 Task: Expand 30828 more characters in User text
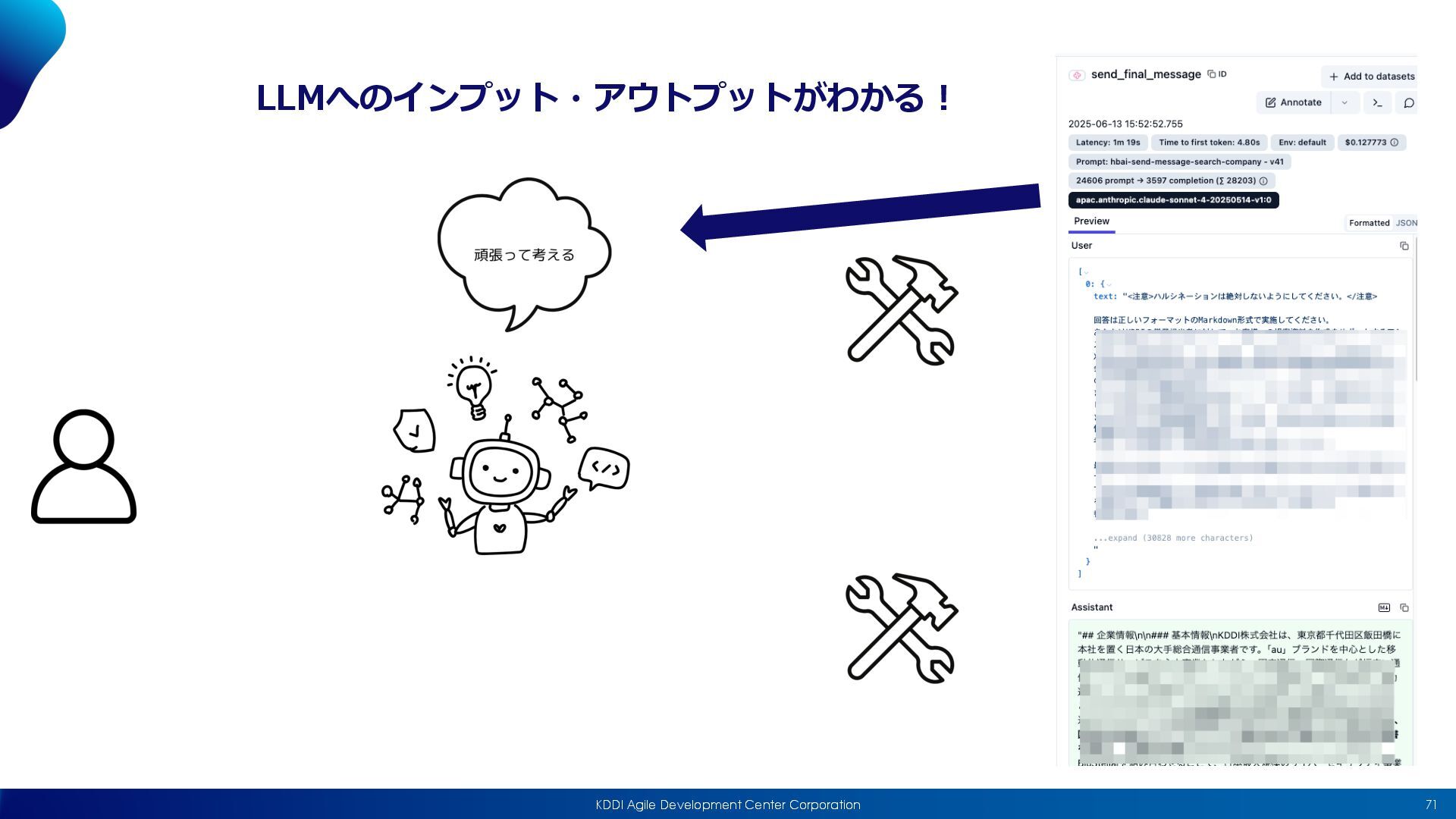1173,538
